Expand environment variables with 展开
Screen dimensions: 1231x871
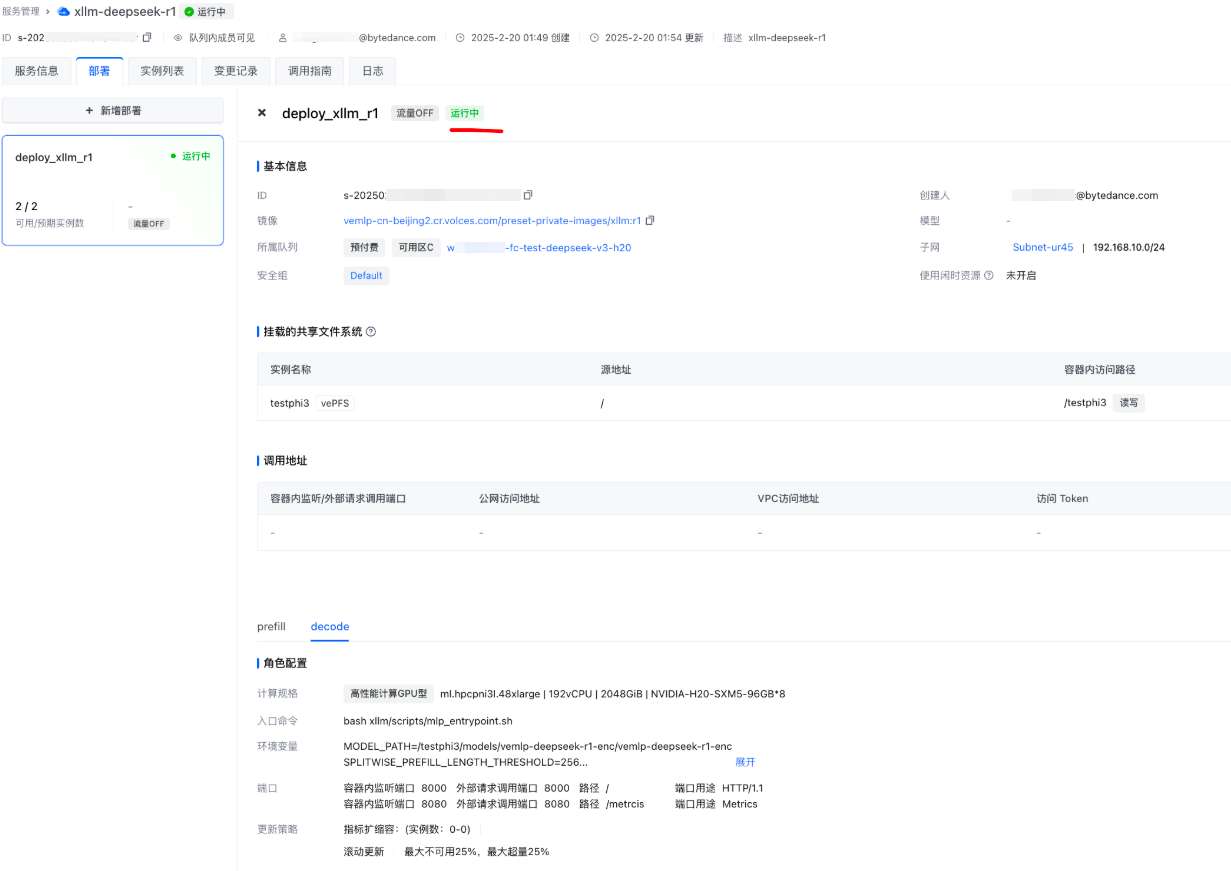[745, 762]
